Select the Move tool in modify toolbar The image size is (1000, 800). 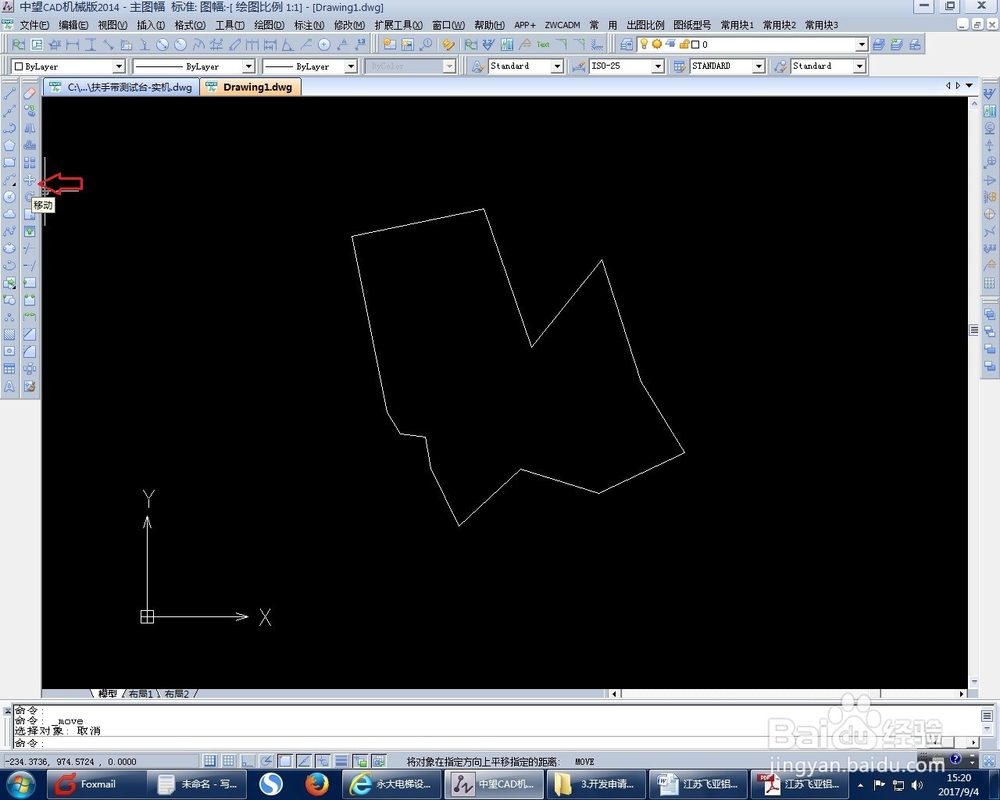point(29,181)
